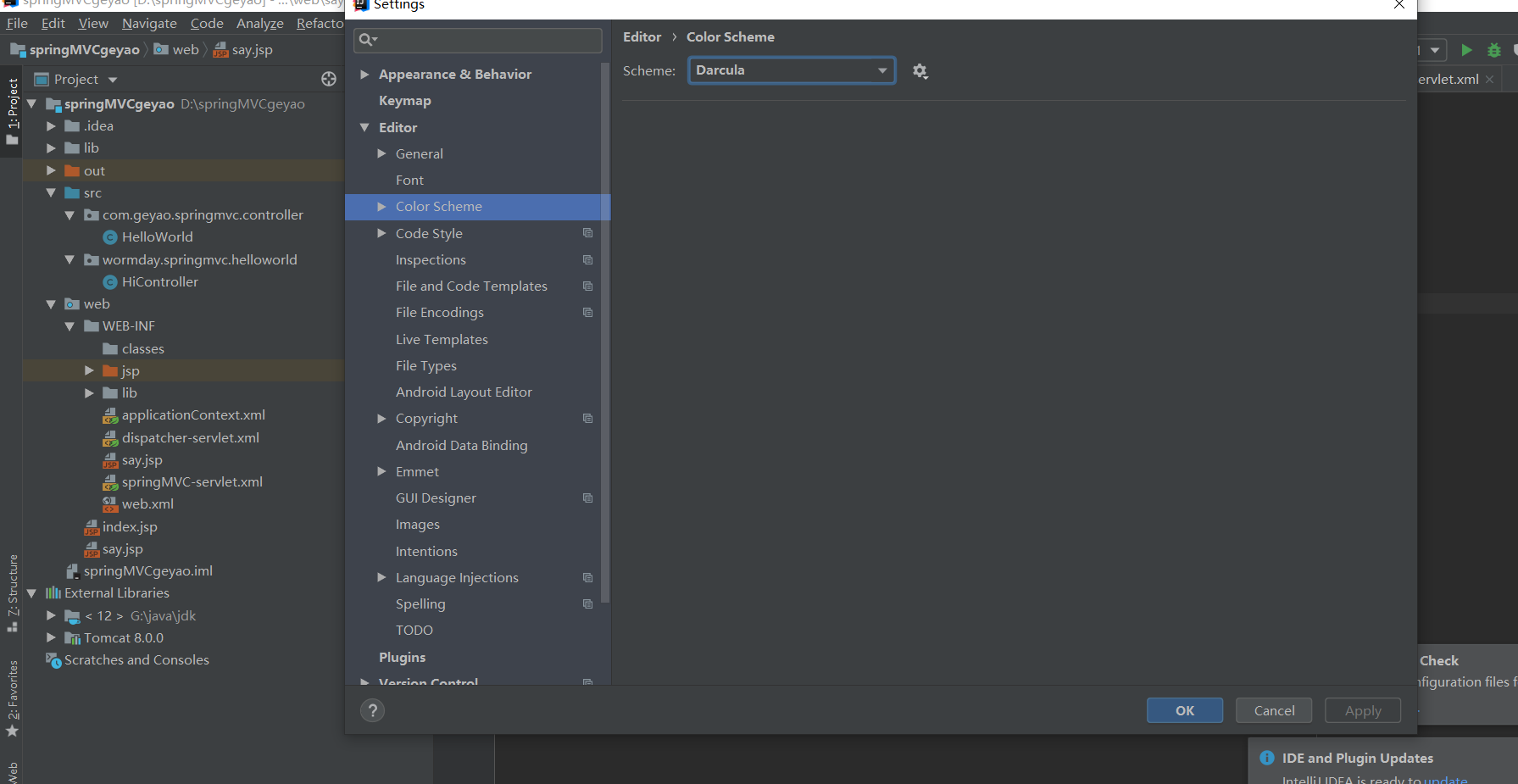Screen dimensions: 1518x784
Task: Click the web breadcrumb in navigation bar
Action: point(176,49)
